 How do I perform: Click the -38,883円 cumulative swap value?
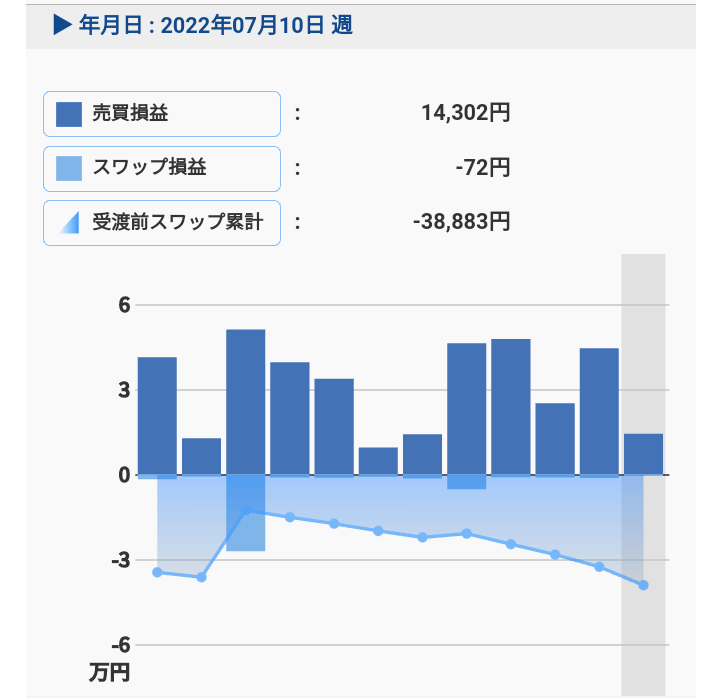click(x=461, y=222)
